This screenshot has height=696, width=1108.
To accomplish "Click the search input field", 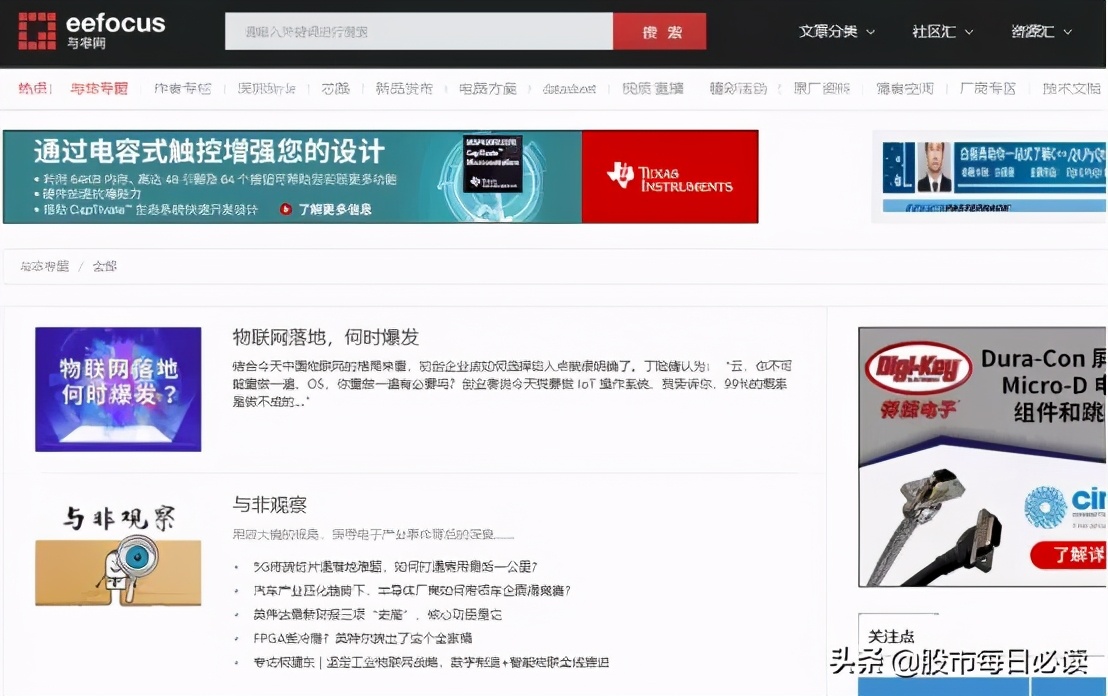I will [420, 31].
